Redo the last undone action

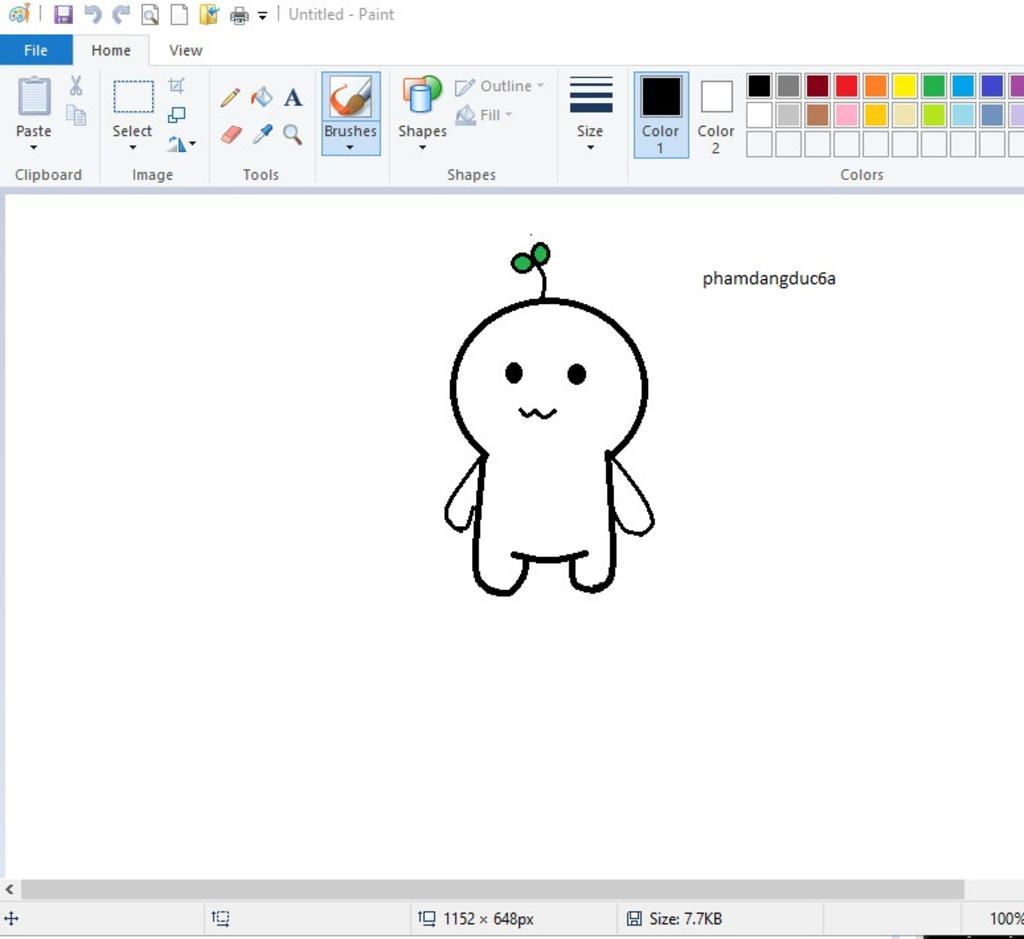[121, 14]
